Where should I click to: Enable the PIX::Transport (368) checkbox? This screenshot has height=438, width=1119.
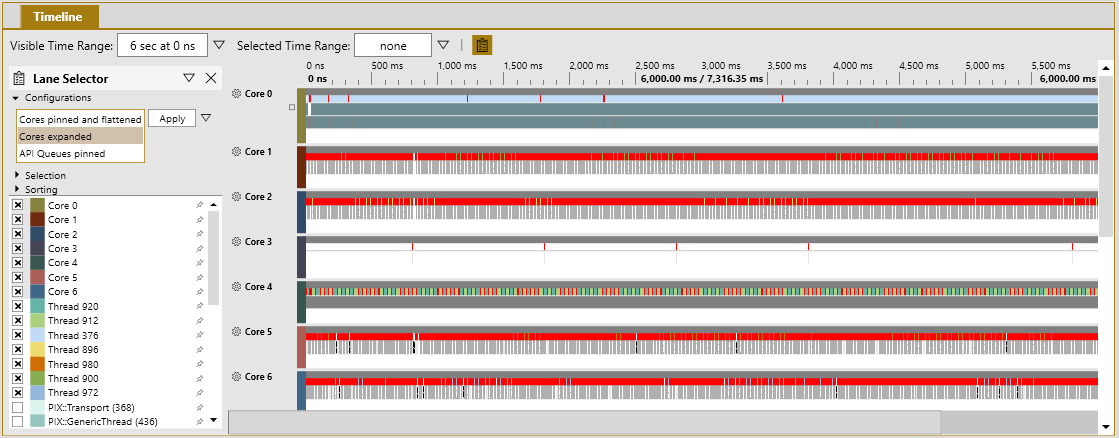(18, 407)
